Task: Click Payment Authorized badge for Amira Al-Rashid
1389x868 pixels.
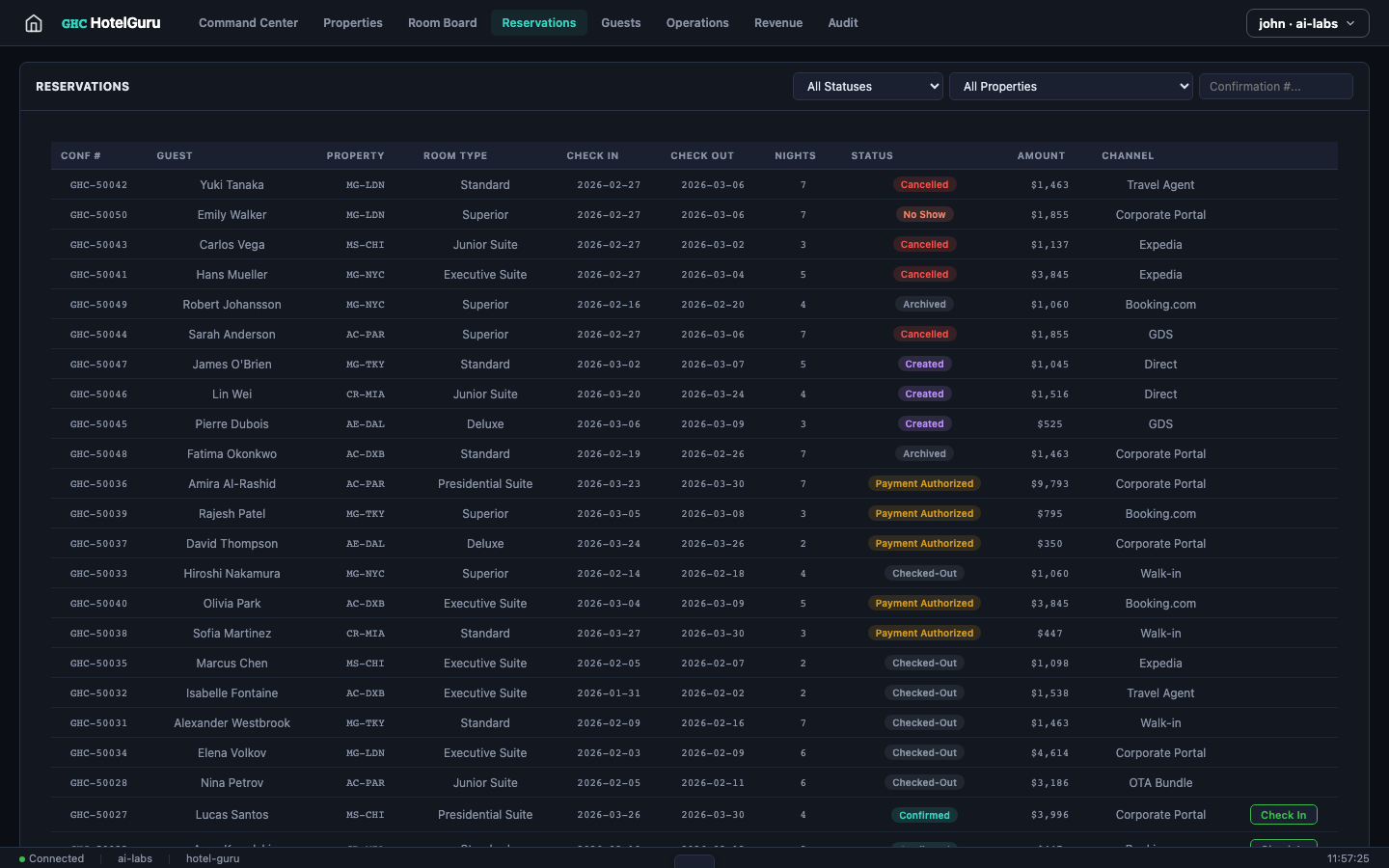Action: (924, 483)
